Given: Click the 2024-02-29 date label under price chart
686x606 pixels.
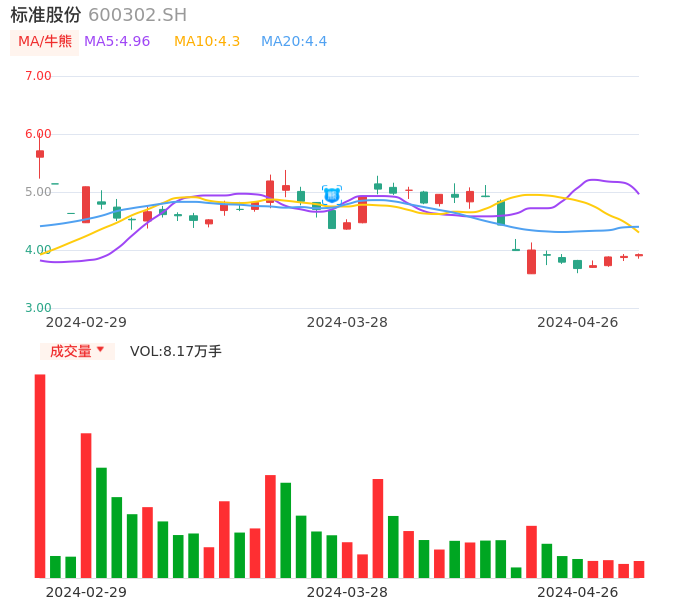Looking at the screenshot, I should [86, 322].
